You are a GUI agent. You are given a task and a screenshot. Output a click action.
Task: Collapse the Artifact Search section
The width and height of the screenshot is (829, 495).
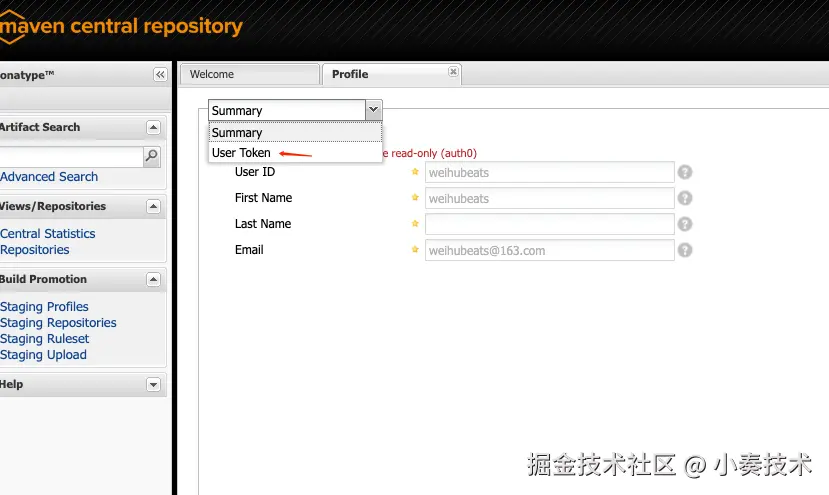[153, 127]
